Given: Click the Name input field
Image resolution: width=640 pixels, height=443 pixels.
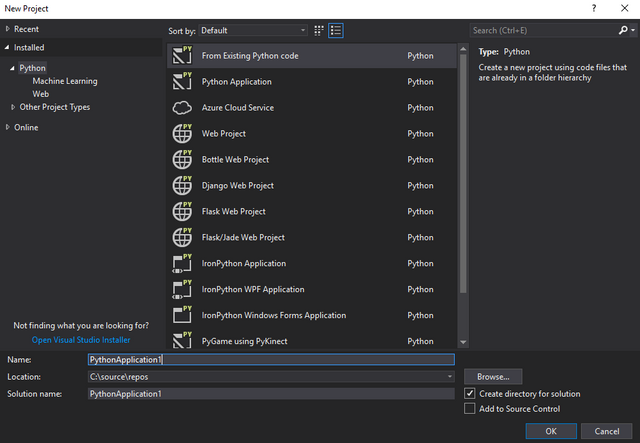Looking at the screenshot, I should [x=271, y=359].
